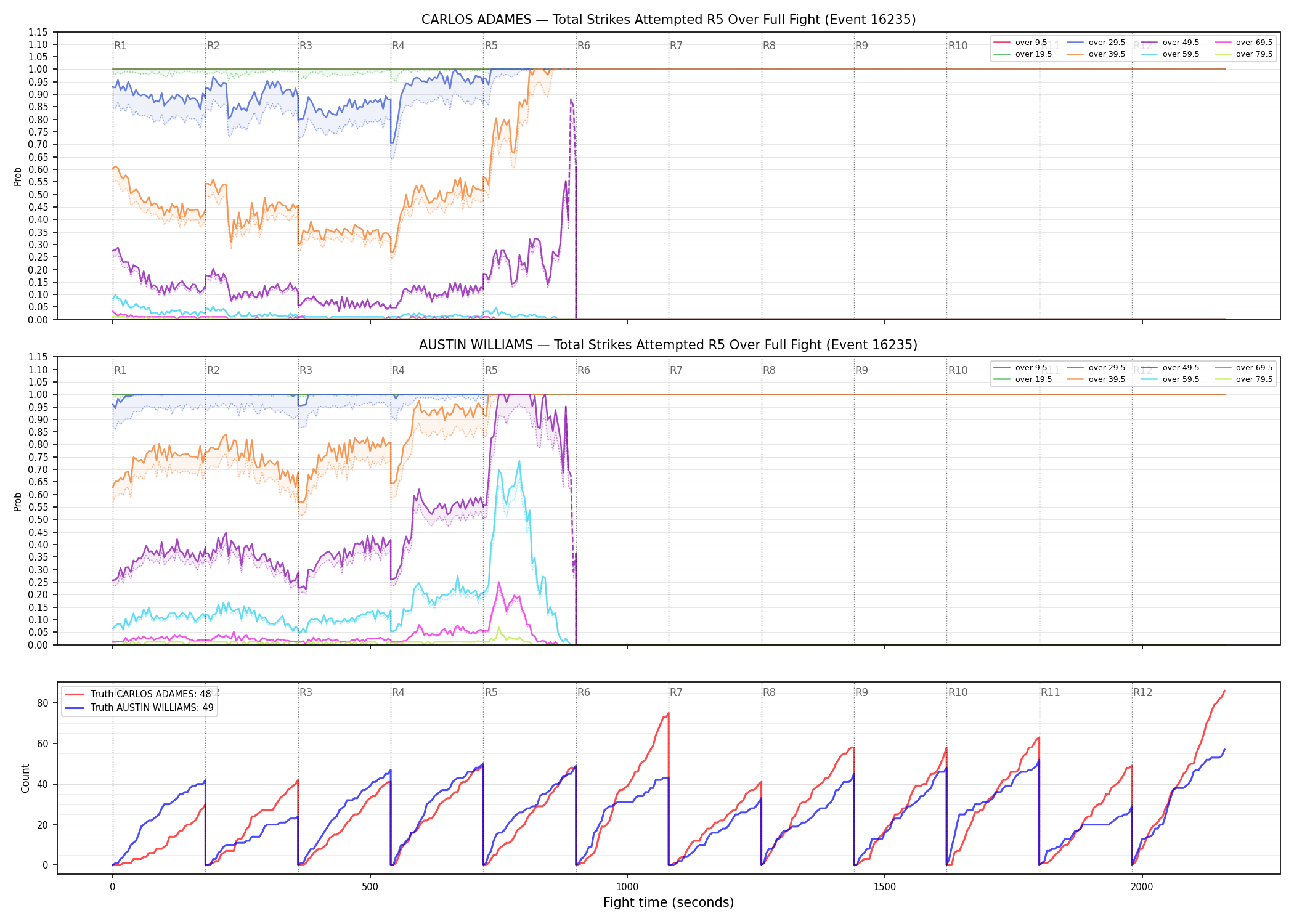Click the Count axis tick label 80

pos(43,703)
